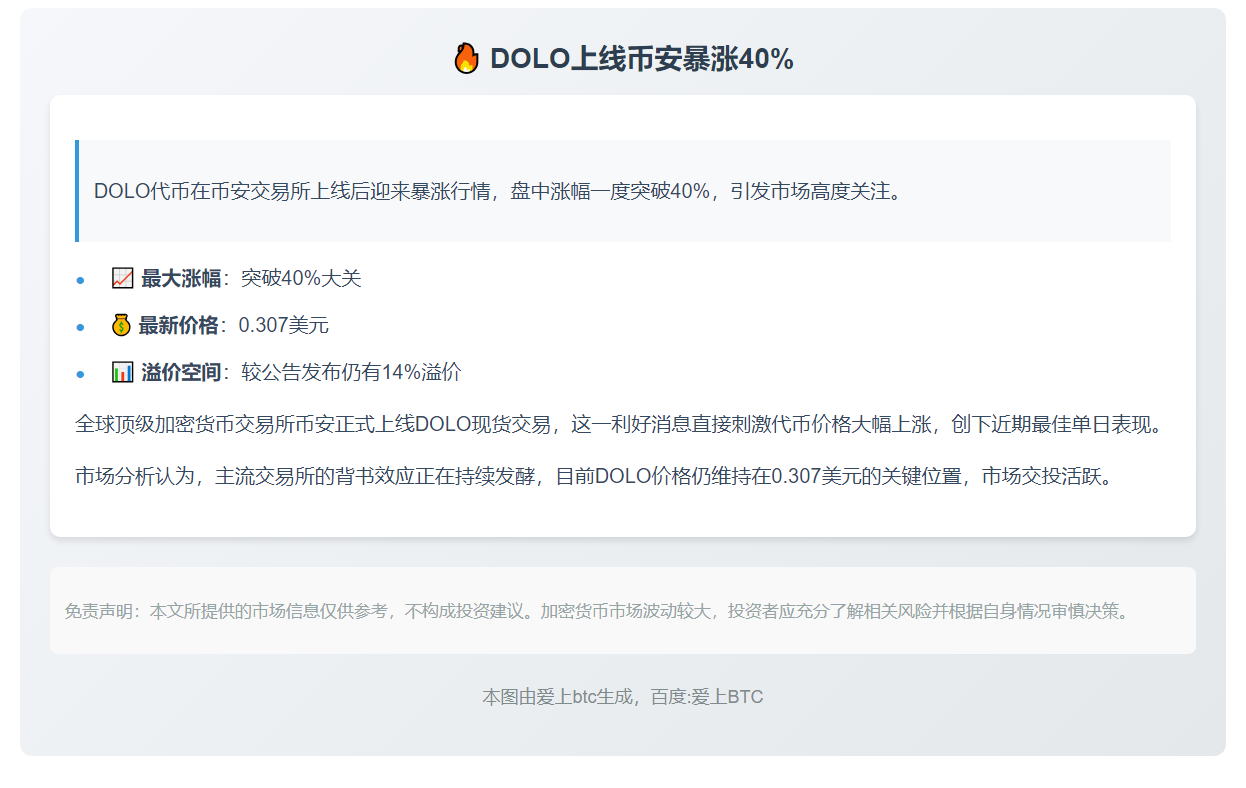
Task: Click the fire emoji in the title
Action: tap(466, 59)
